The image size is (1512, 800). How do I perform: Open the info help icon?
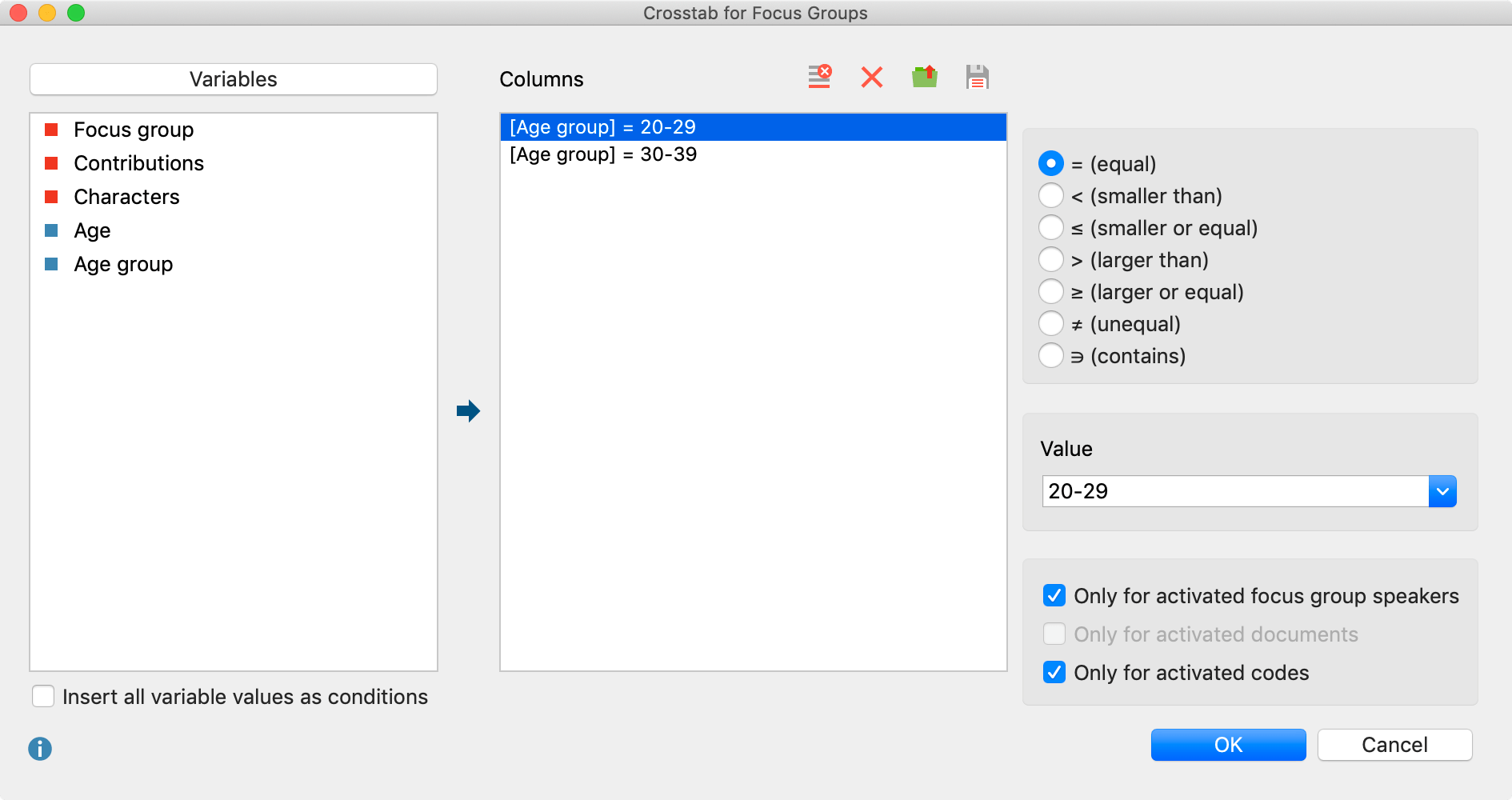(40, 749)
